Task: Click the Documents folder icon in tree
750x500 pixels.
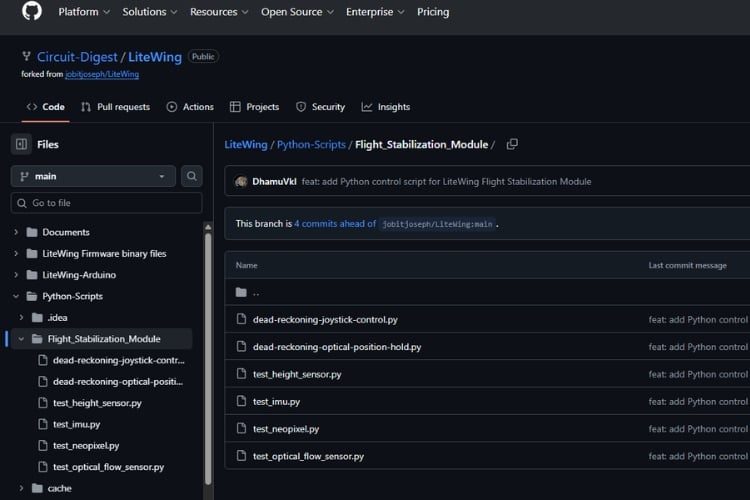Action: coord(32,232)
